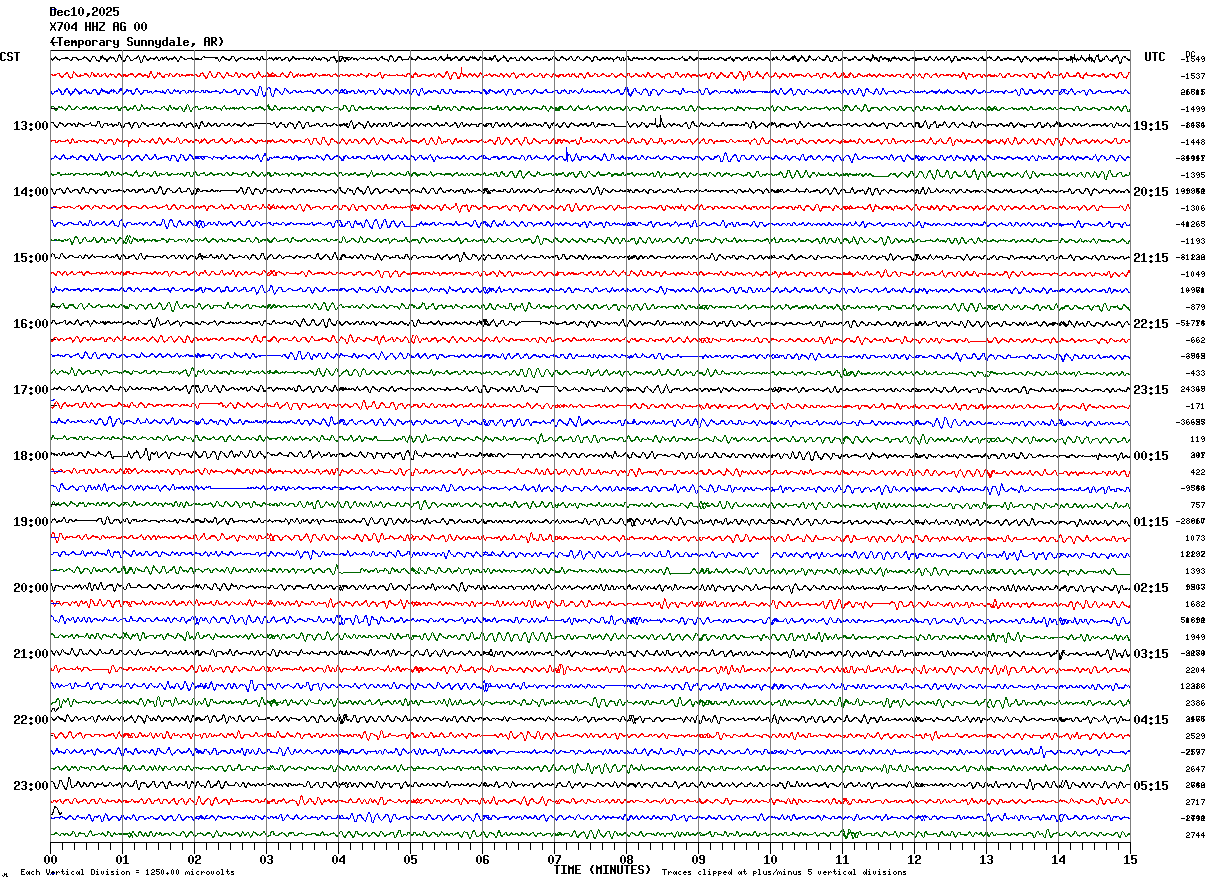Select the 17:00 CST time label
Screen dimensions: 1210x886
tap(30, 390)
